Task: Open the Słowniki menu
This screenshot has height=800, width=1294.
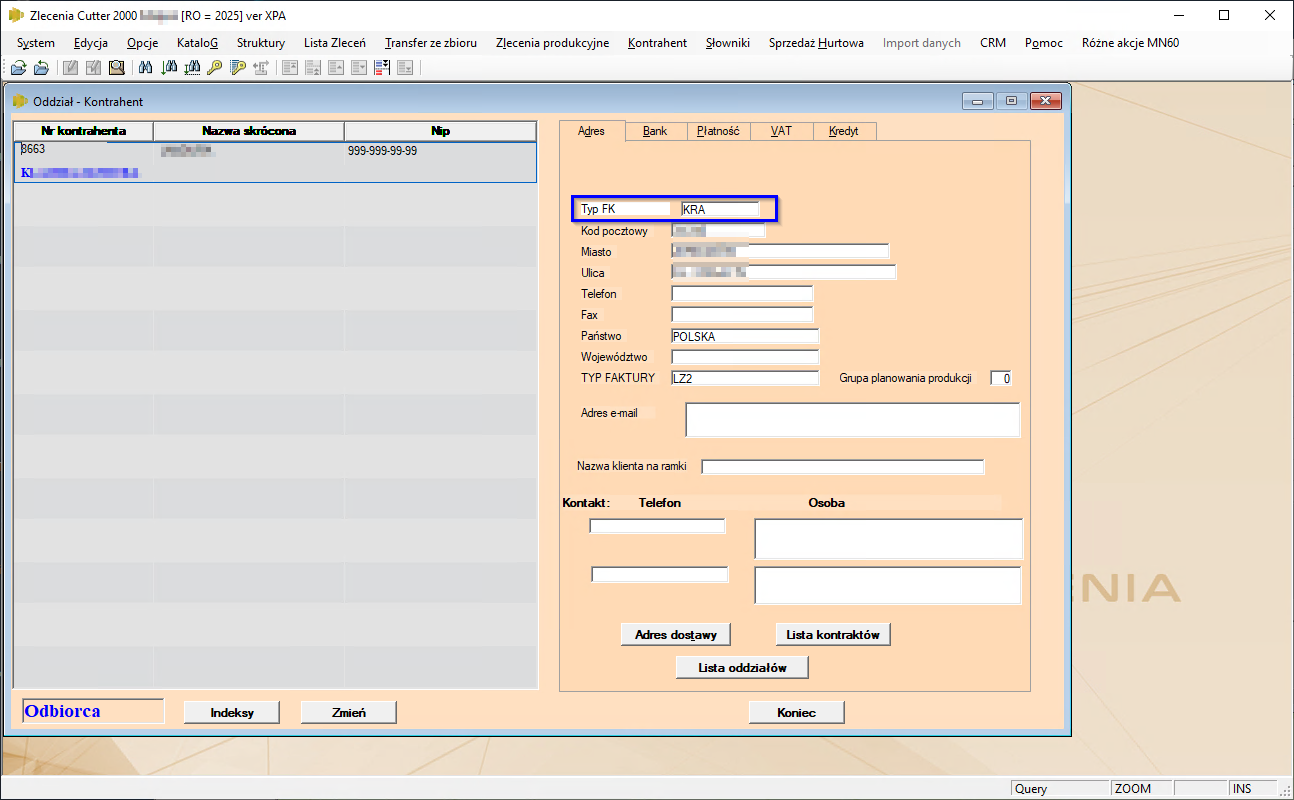Action: tap(728, 43)
